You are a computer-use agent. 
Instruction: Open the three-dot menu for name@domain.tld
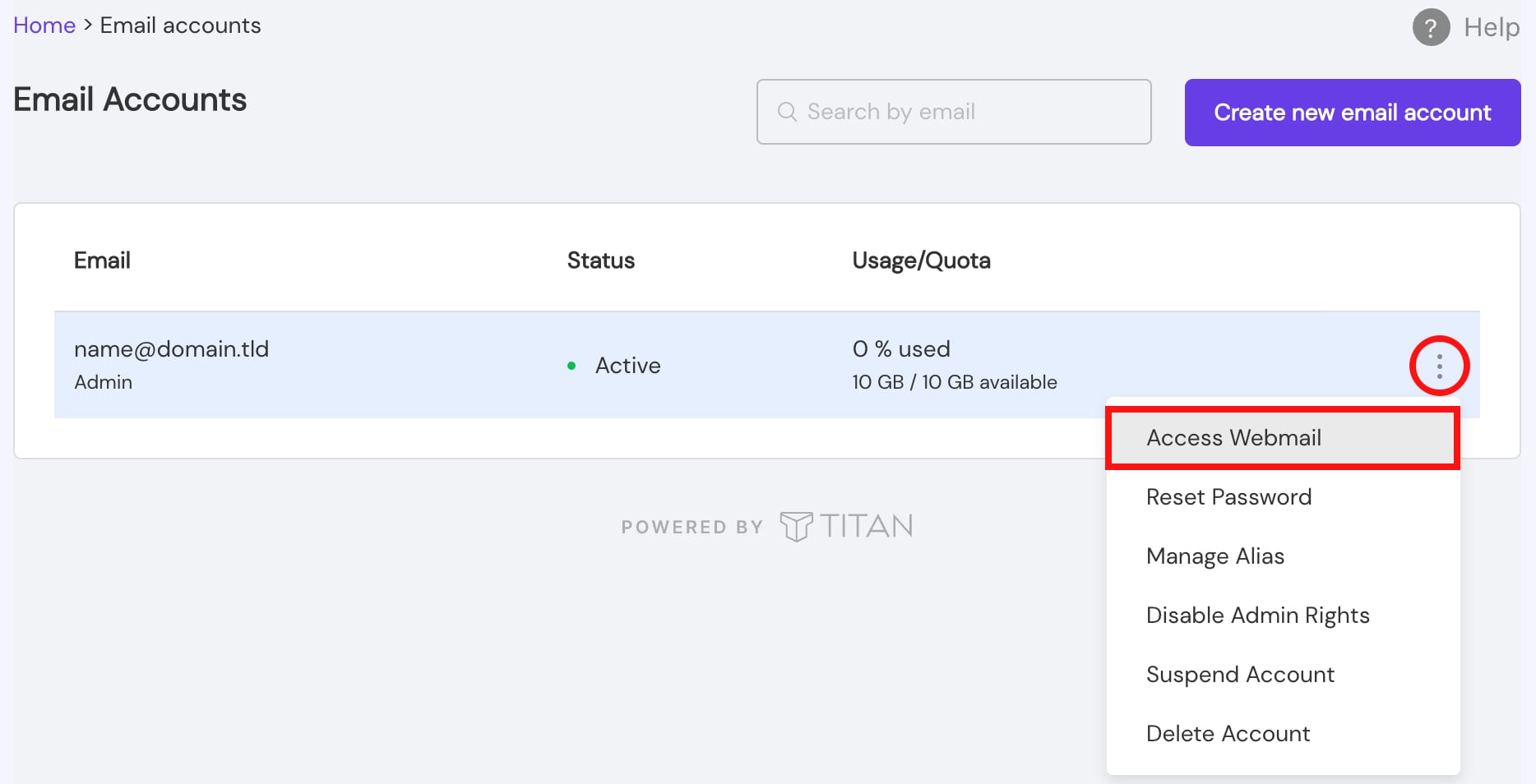[x=1439, y=366]
